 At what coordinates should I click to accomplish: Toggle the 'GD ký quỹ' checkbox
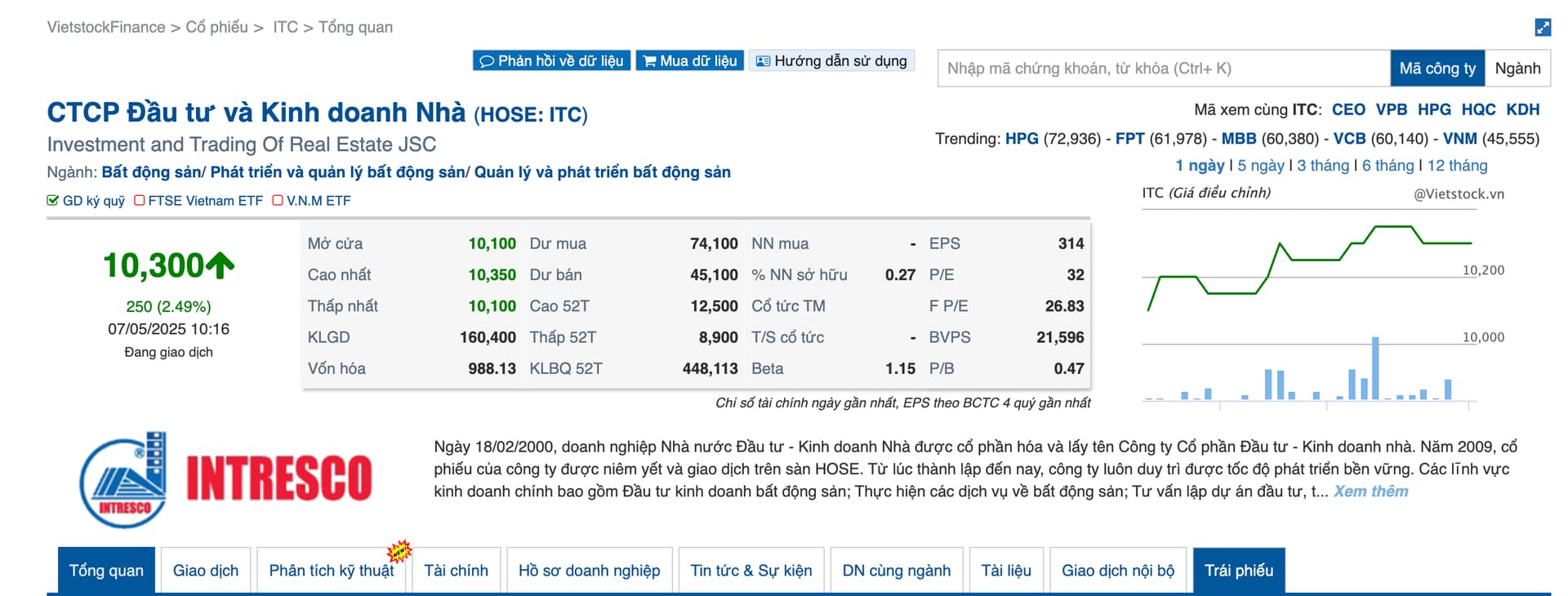point(53,201)
